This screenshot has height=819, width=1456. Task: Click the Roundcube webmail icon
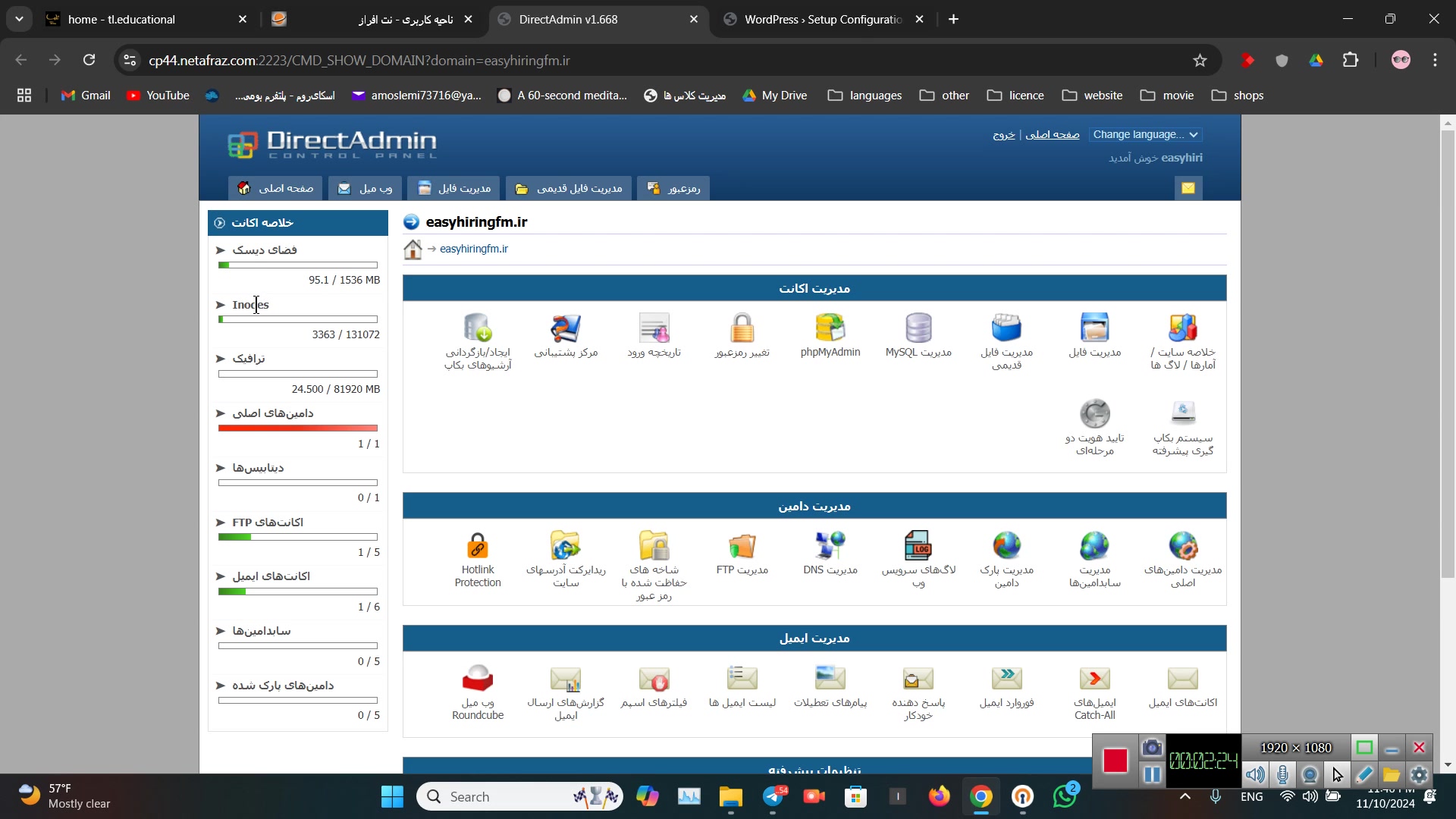478,679
